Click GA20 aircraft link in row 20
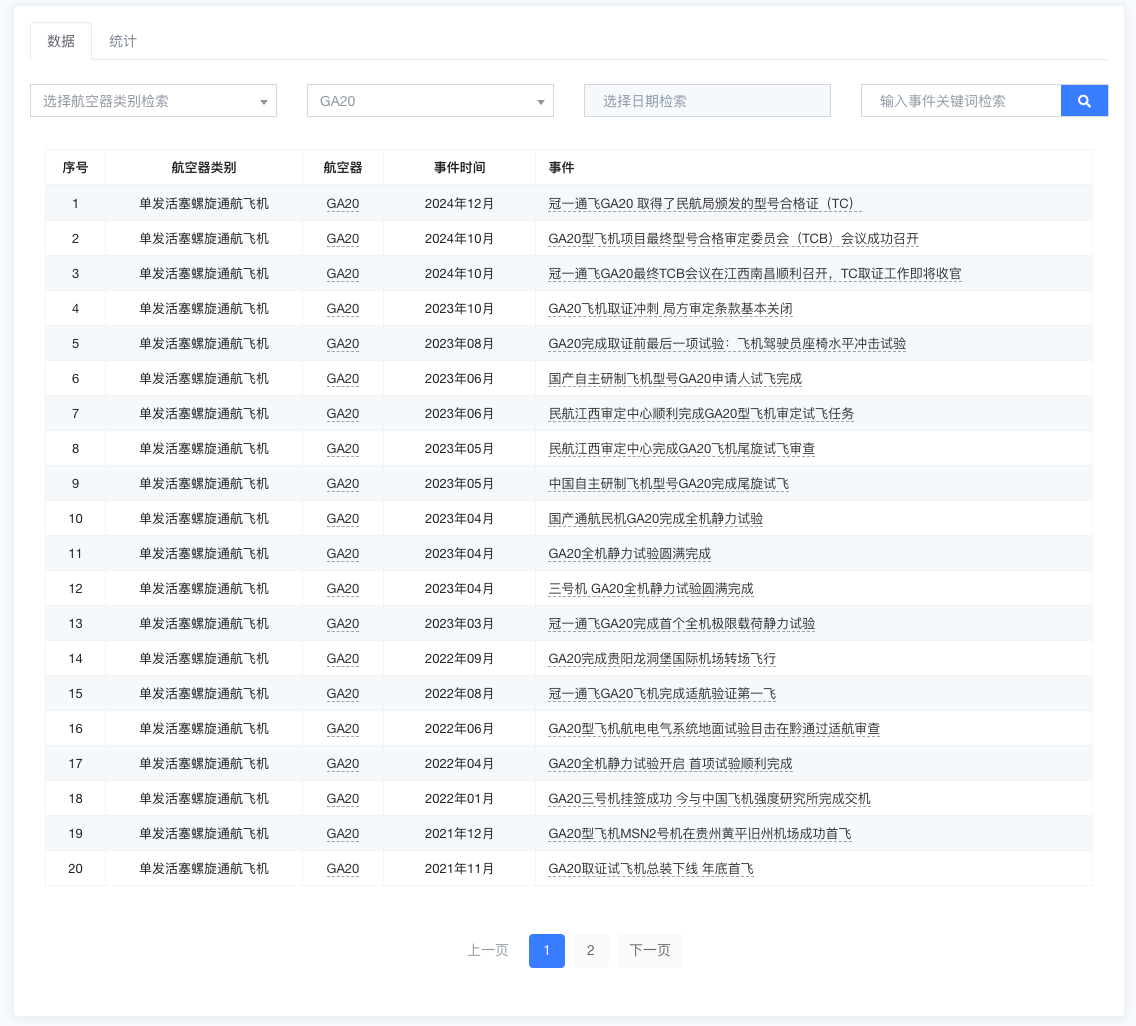1136x1026 pixels. (343, 869)
